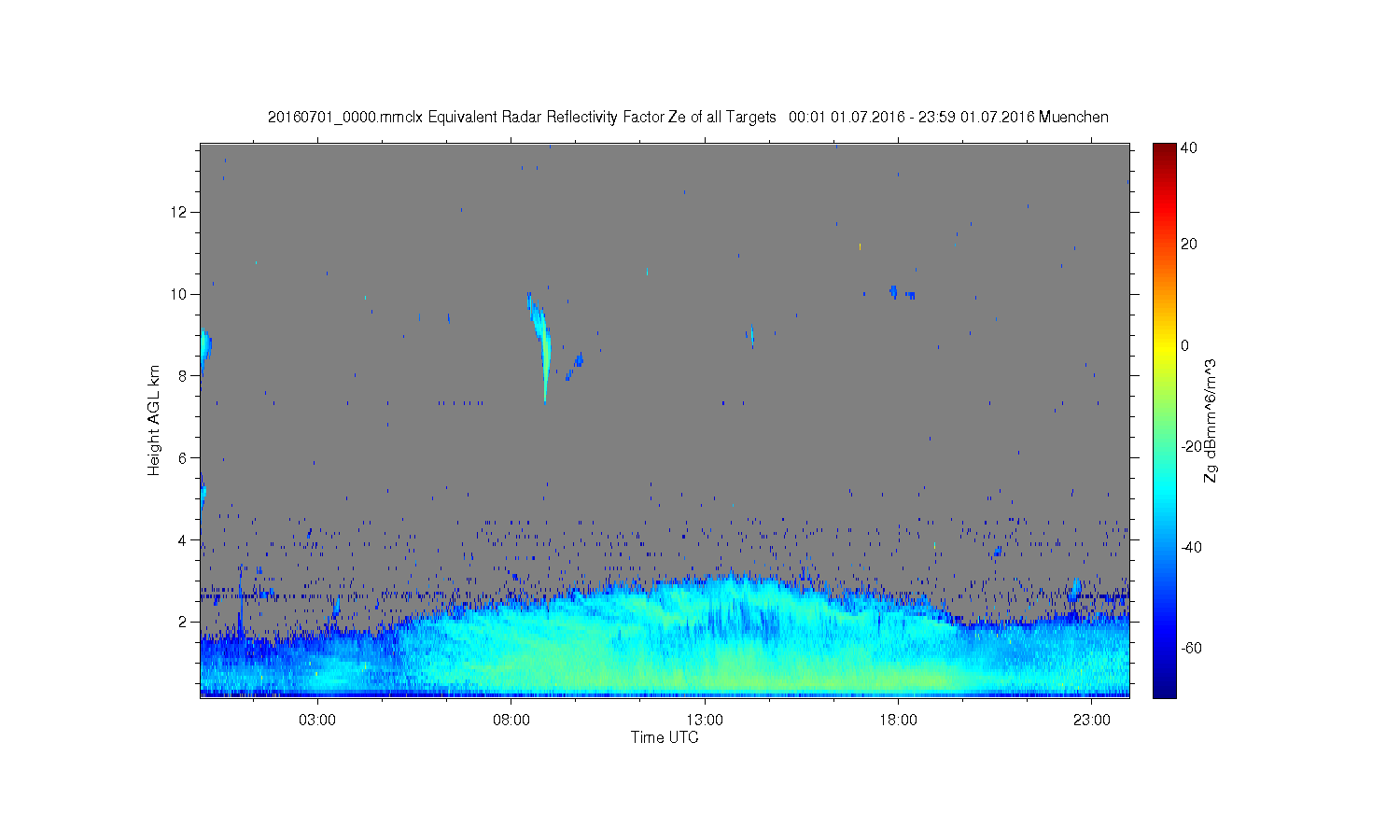Click the height axis tick label 4
1400x840 pixels.
click(183, 539)
